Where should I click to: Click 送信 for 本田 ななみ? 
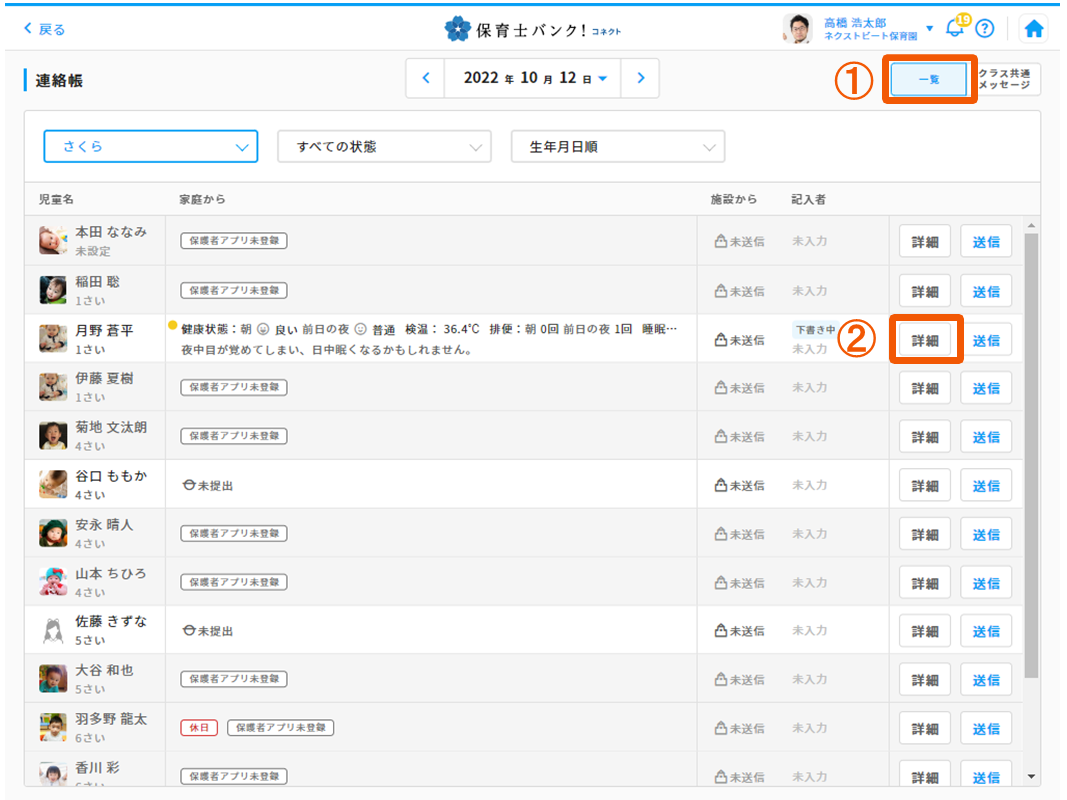pos(986,242)
